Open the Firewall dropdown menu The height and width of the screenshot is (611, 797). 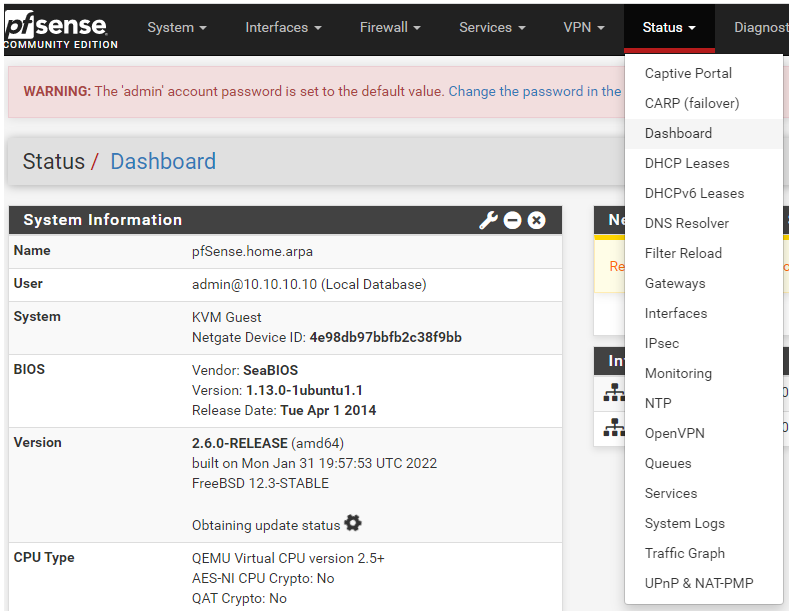pos(390,27)
